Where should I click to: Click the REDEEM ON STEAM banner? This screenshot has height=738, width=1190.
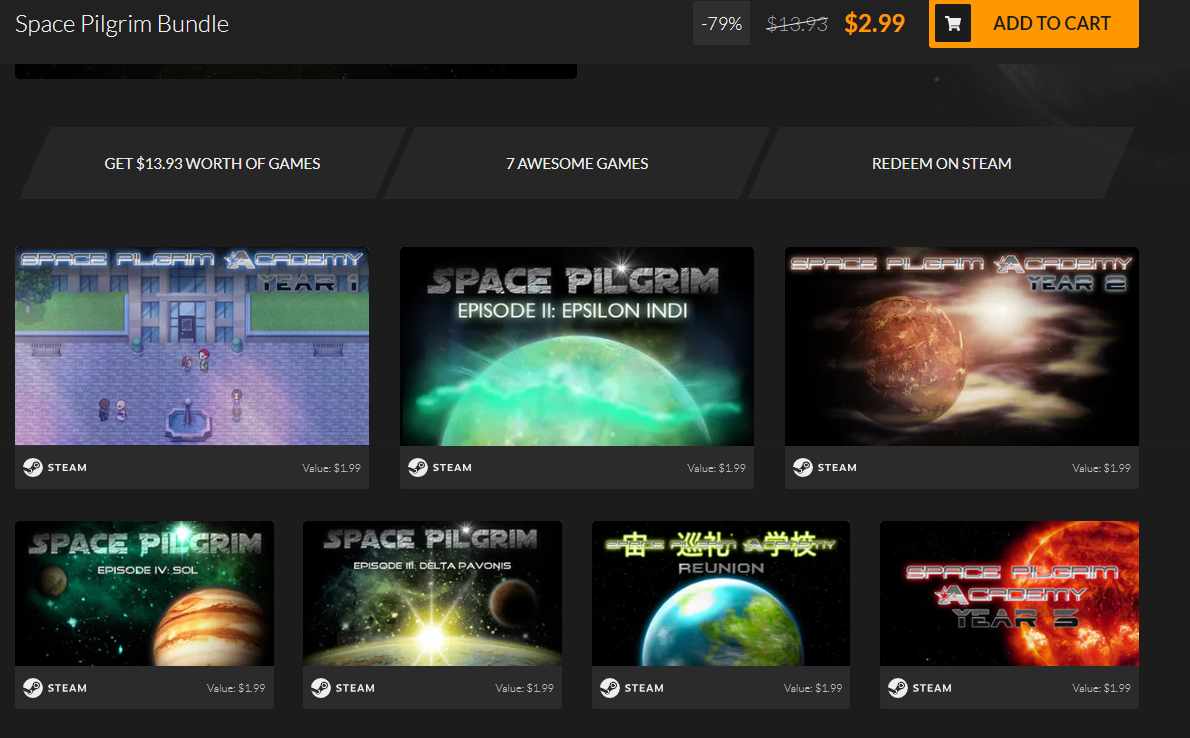(x=941, y=163)
